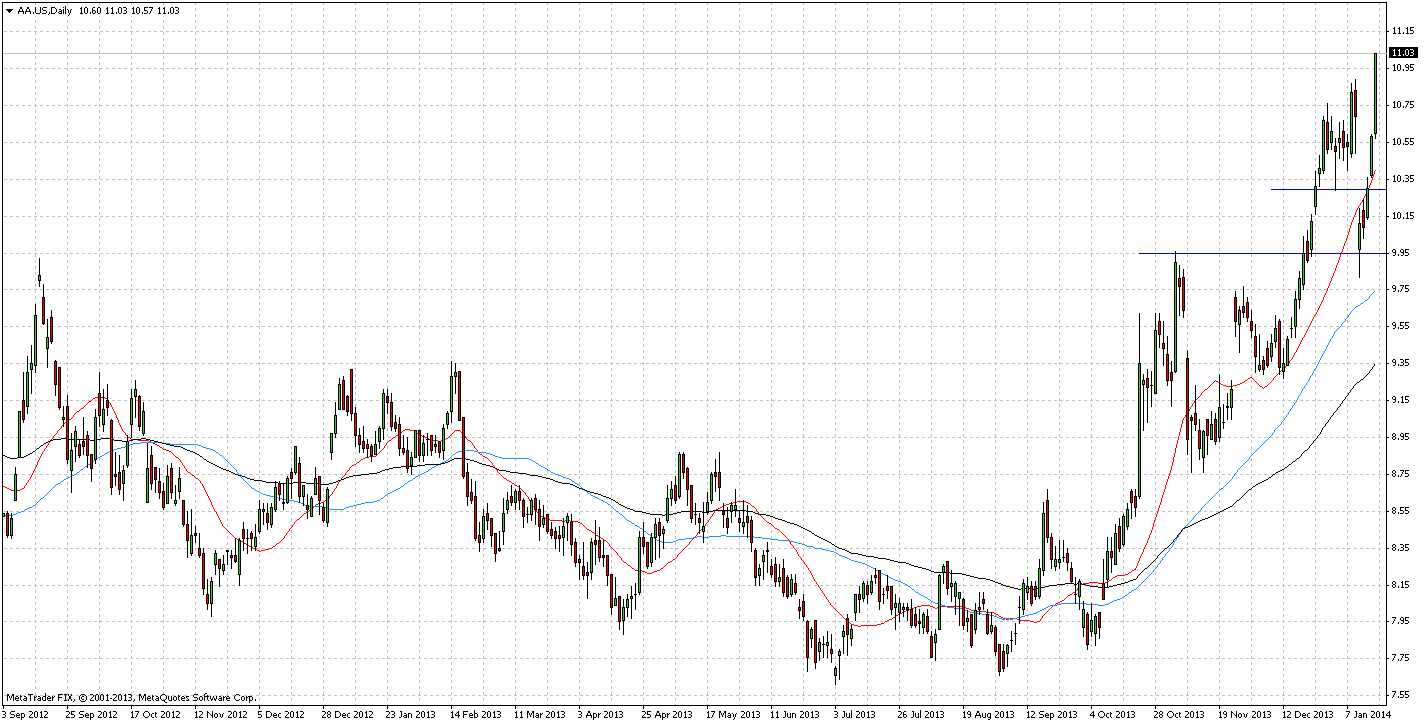Select the AA.US,Daily chart title text
The image size is (1426, 723).
pyautogui.click(x=43, y=9)
